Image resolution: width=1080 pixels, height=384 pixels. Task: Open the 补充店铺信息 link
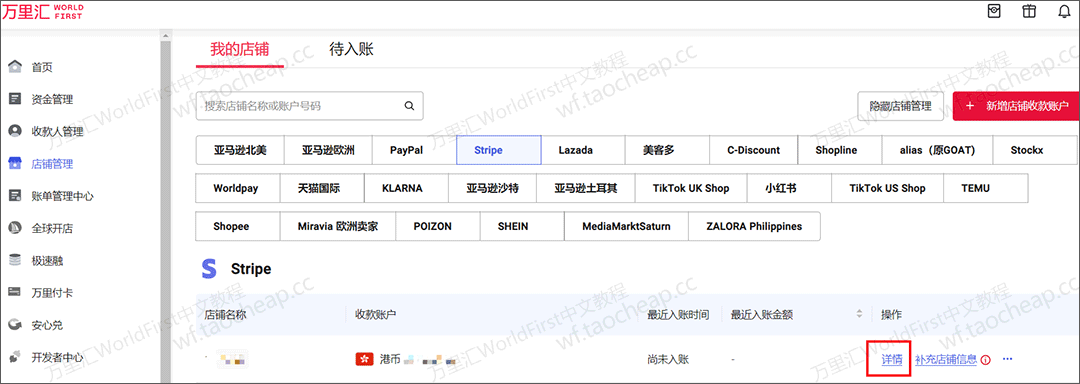point(946,359)
